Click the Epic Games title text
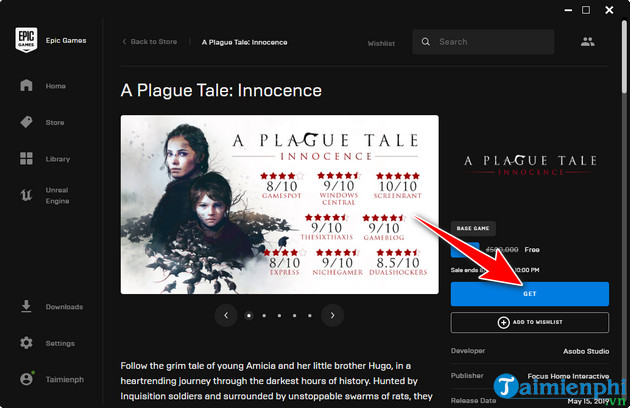630x408 pixels. click(x=66, y=41)
